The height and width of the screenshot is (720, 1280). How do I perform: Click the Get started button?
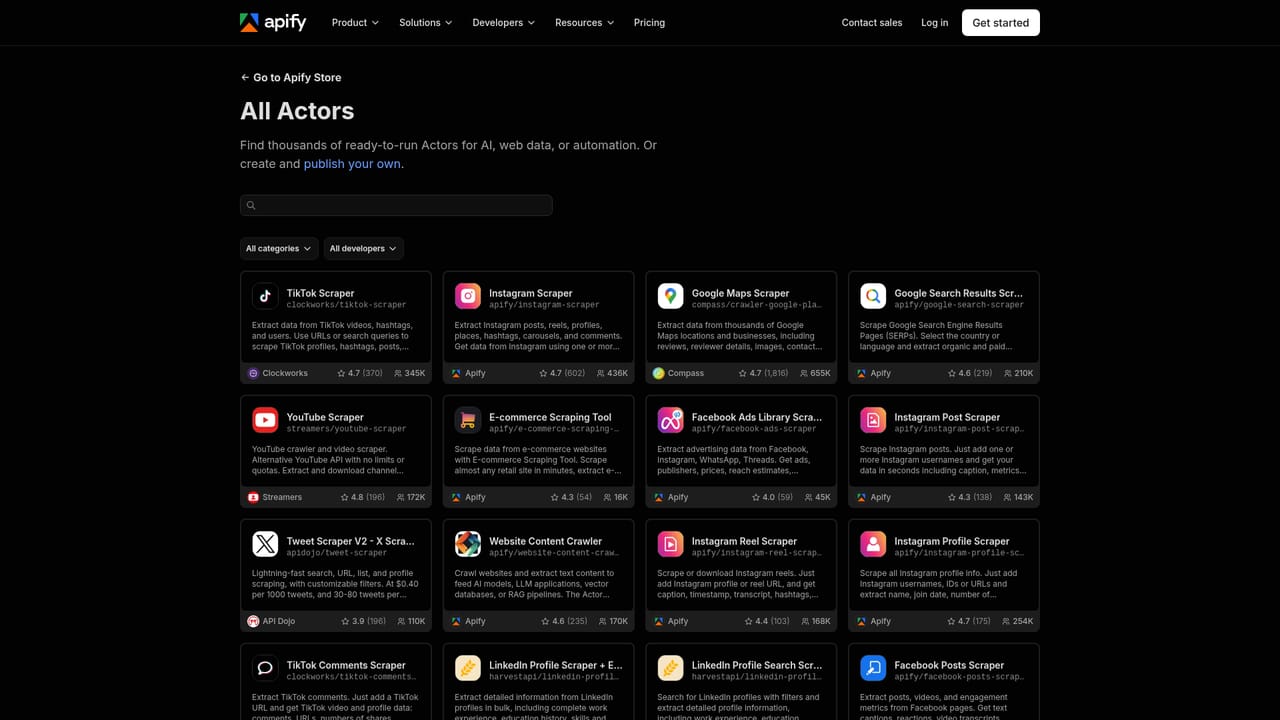(x=1001, y=22)
